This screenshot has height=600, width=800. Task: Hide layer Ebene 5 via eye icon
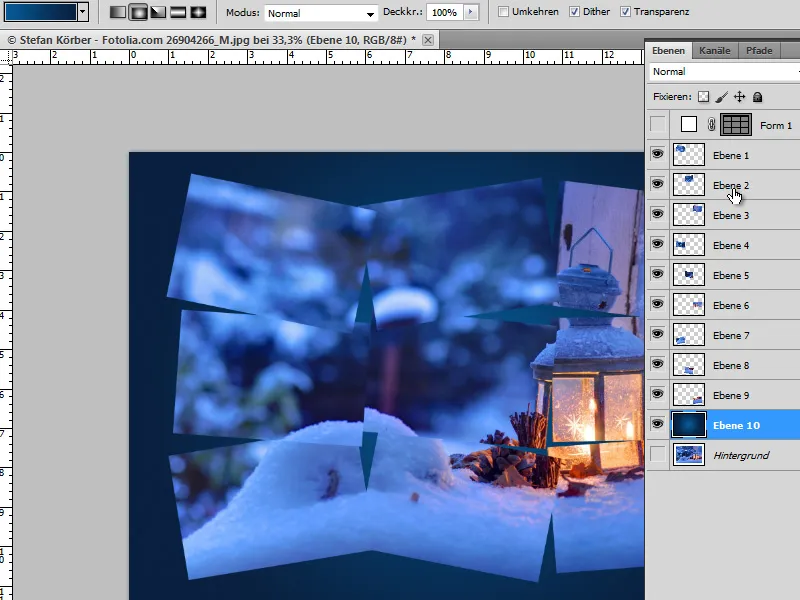point(657,275)
